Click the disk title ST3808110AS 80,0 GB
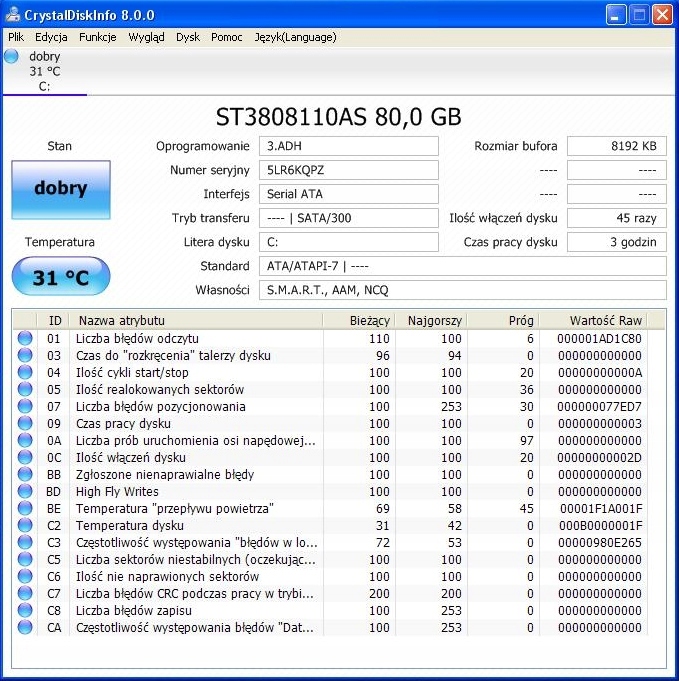The height and width of the screenshot is (681, 679). (338, 117)
